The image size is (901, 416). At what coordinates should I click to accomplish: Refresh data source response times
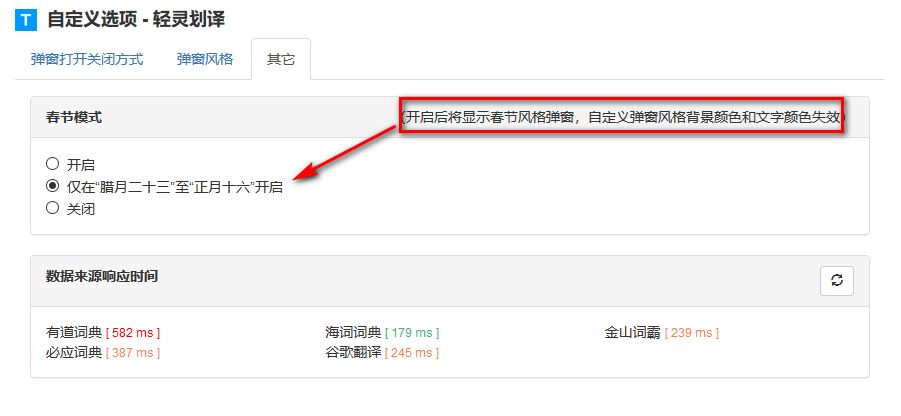tap(837, 281)
